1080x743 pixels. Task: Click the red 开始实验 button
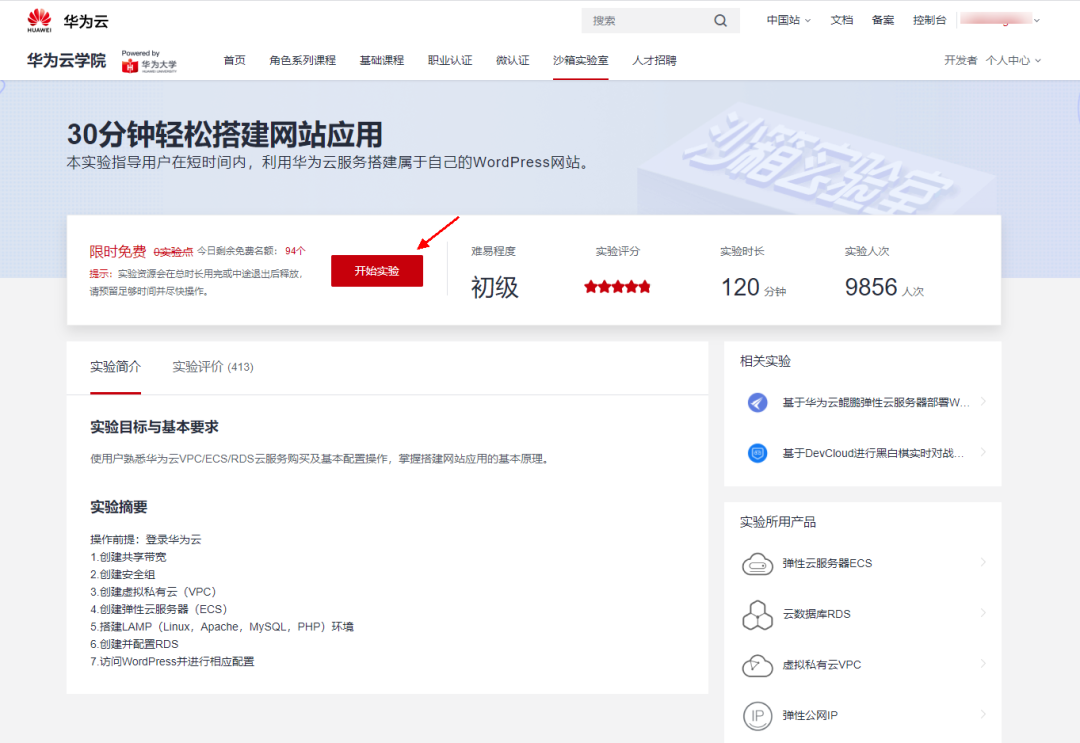click(377, 271)
